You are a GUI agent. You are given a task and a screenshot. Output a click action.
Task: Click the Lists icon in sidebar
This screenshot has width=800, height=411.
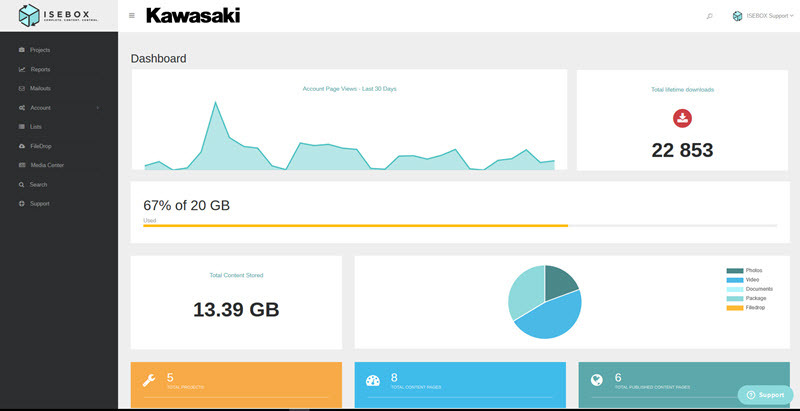pos(22,127)
